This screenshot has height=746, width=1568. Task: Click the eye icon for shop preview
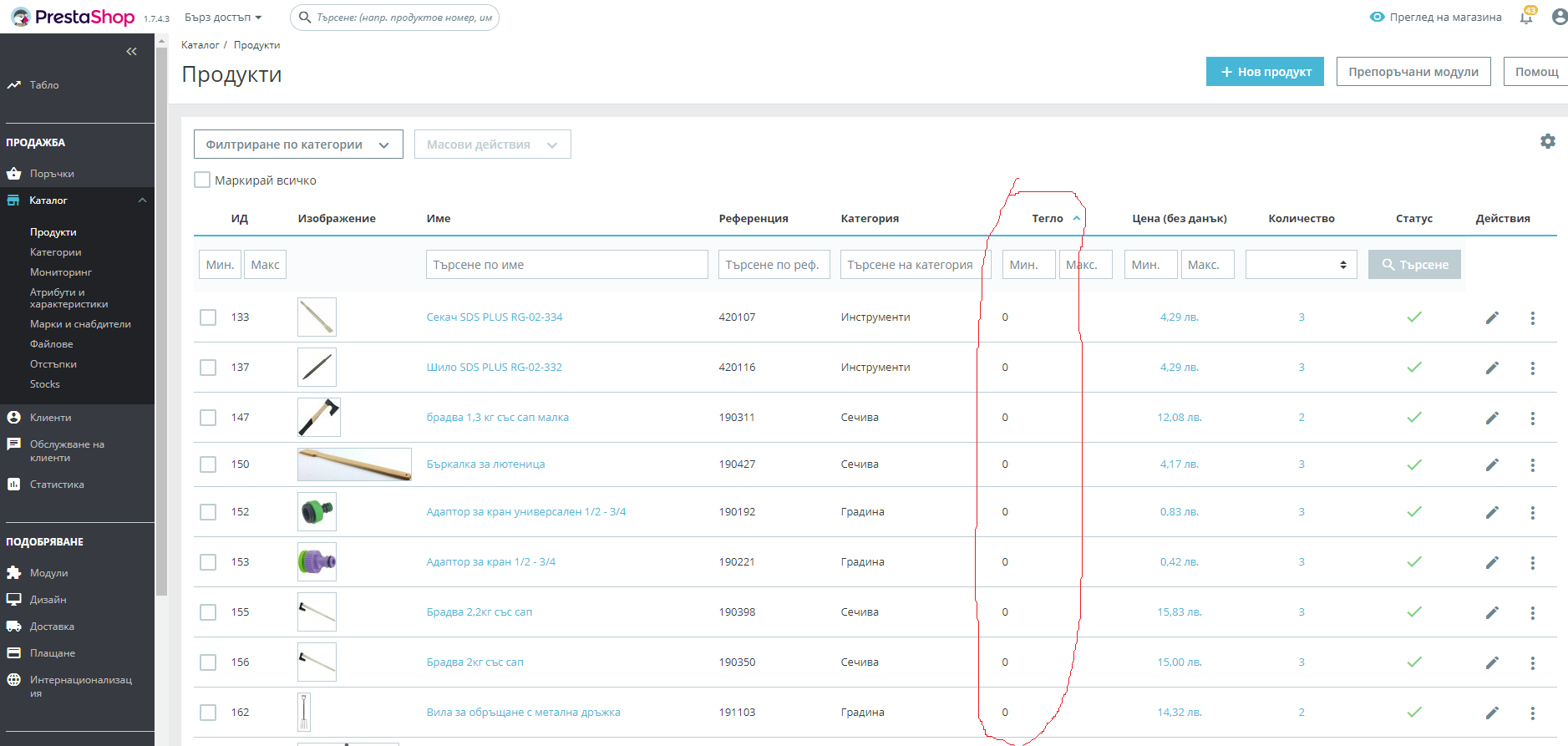click(x=1378, y=17)
